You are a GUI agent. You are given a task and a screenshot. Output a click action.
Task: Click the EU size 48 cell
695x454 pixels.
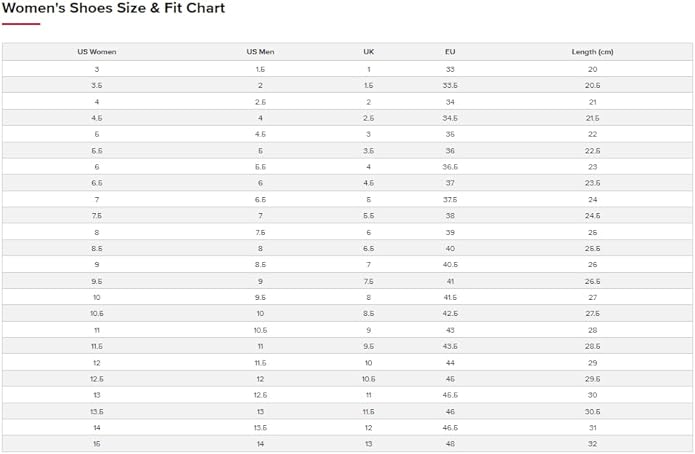pyautogui.click(x=450, y=444)
